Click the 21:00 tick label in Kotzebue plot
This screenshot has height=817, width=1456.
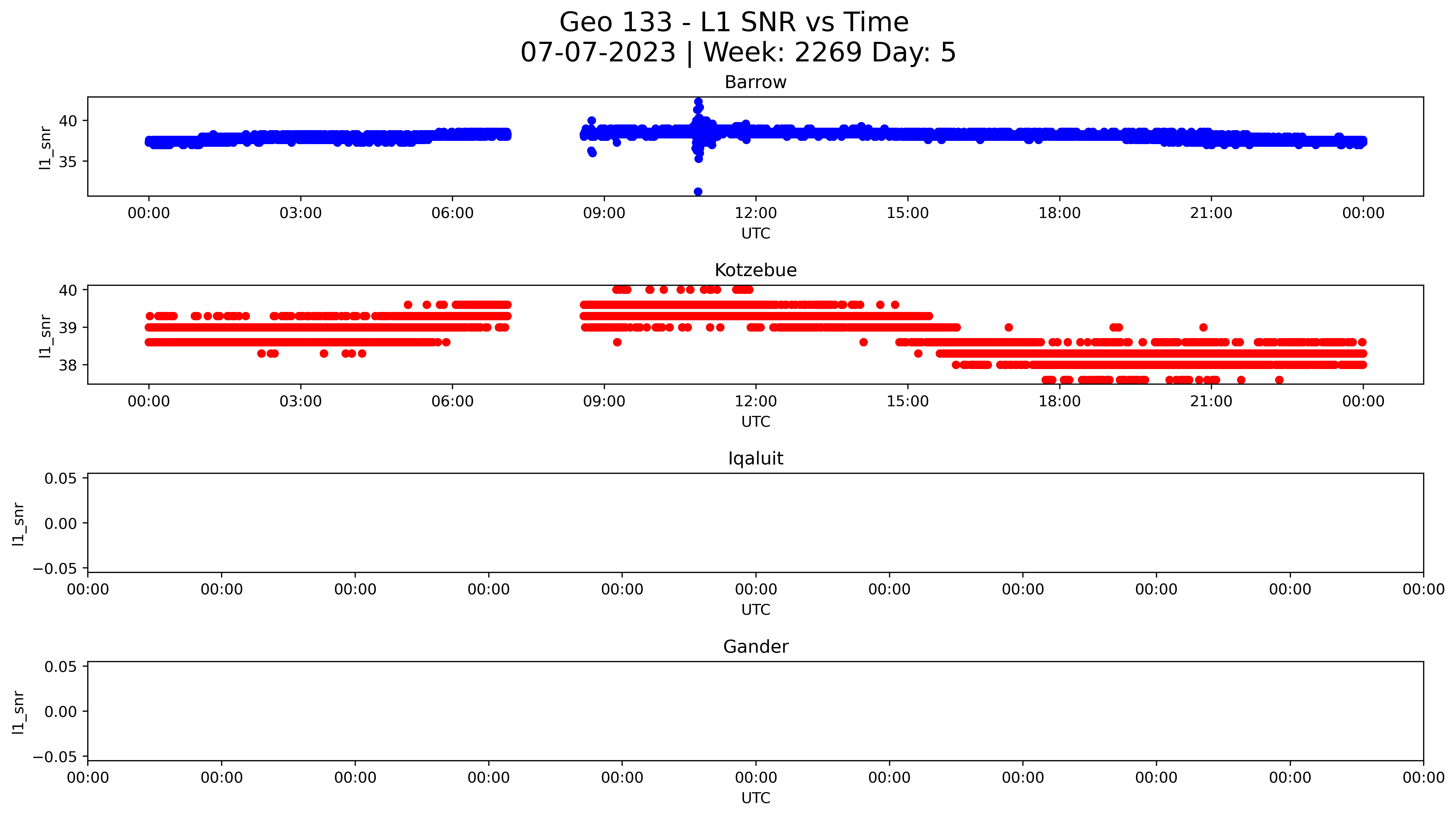click(x=1211, y=401)
